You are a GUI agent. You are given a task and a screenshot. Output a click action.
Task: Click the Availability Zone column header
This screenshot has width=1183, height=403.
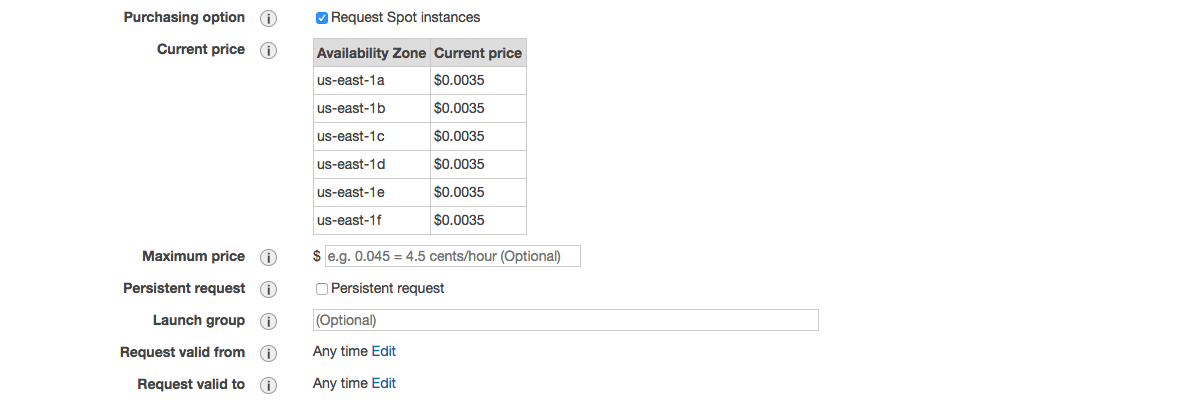click(x=371, y=53)
